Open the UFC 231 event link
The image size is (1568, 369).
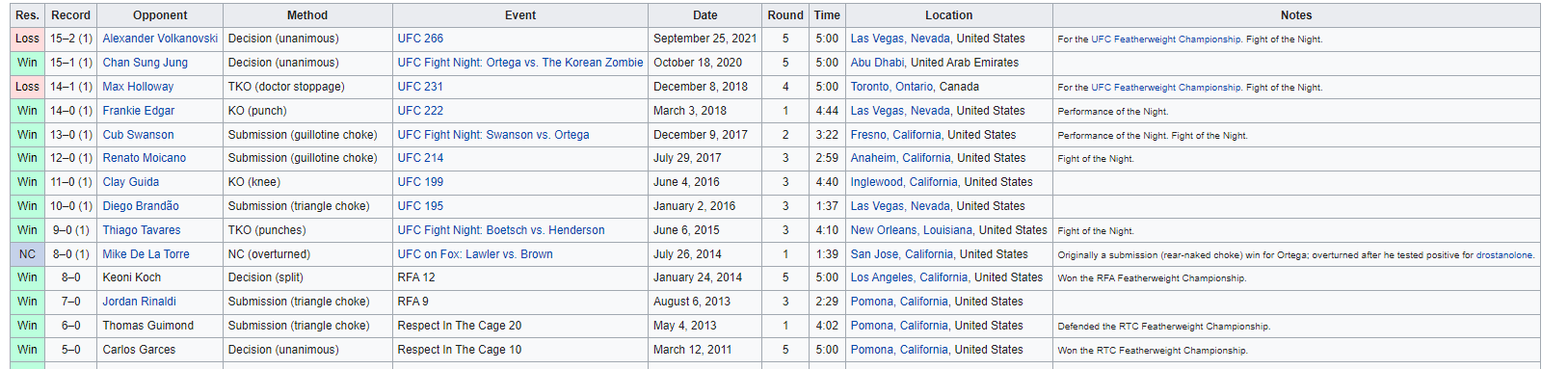pos(420,87)
